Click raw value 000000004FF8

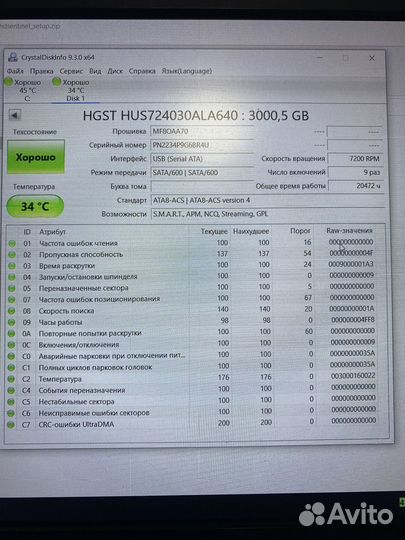click(x=353, y=320)
